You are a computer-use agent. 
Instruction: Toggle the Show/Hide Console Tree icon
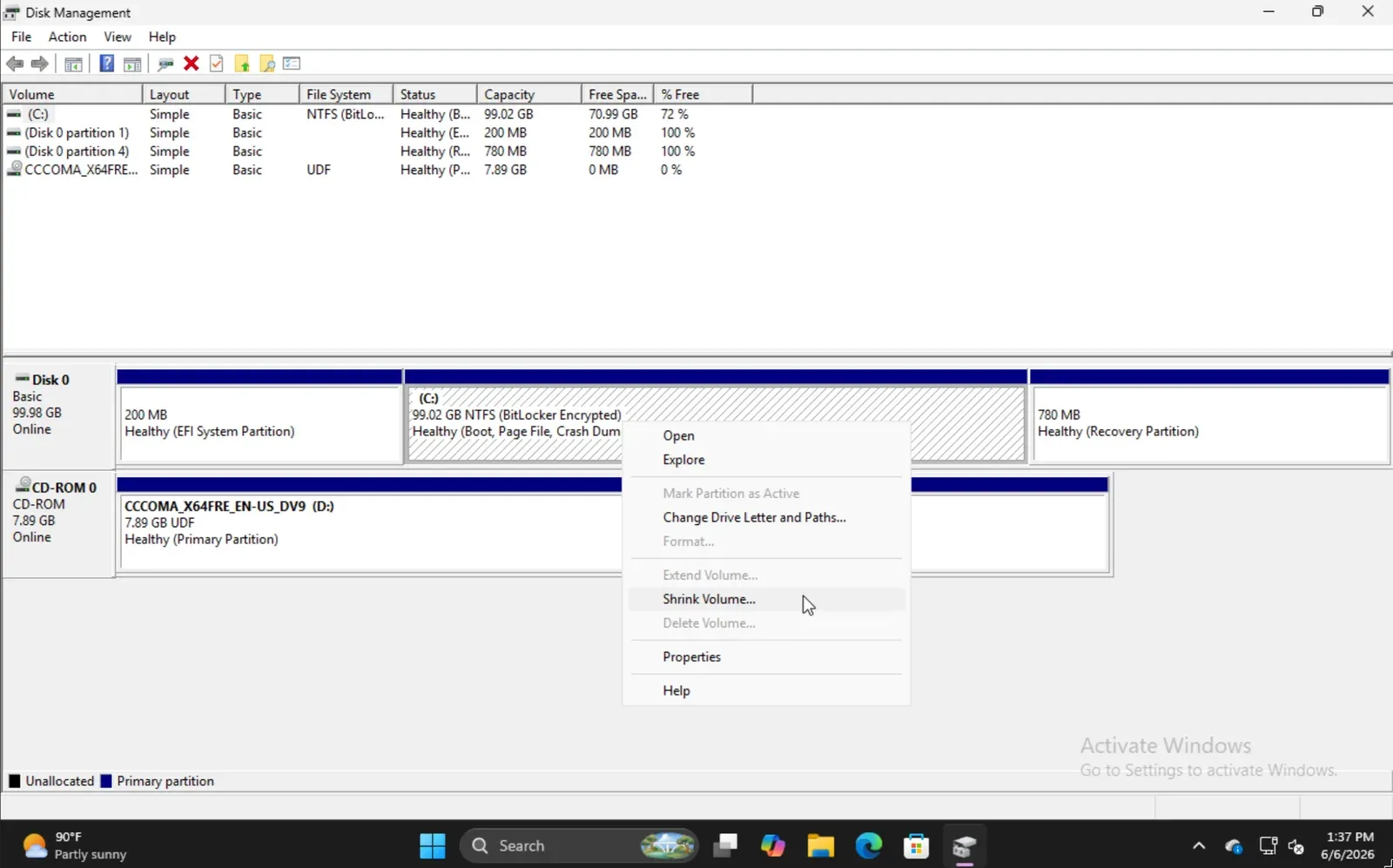tap(74, 64)
